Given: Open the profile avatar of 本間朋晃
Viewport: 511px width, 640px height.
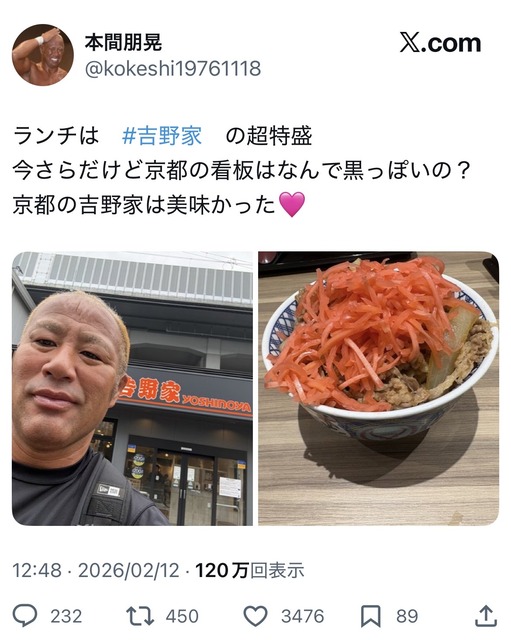Looking at the screenshot, I should [43, 55].
